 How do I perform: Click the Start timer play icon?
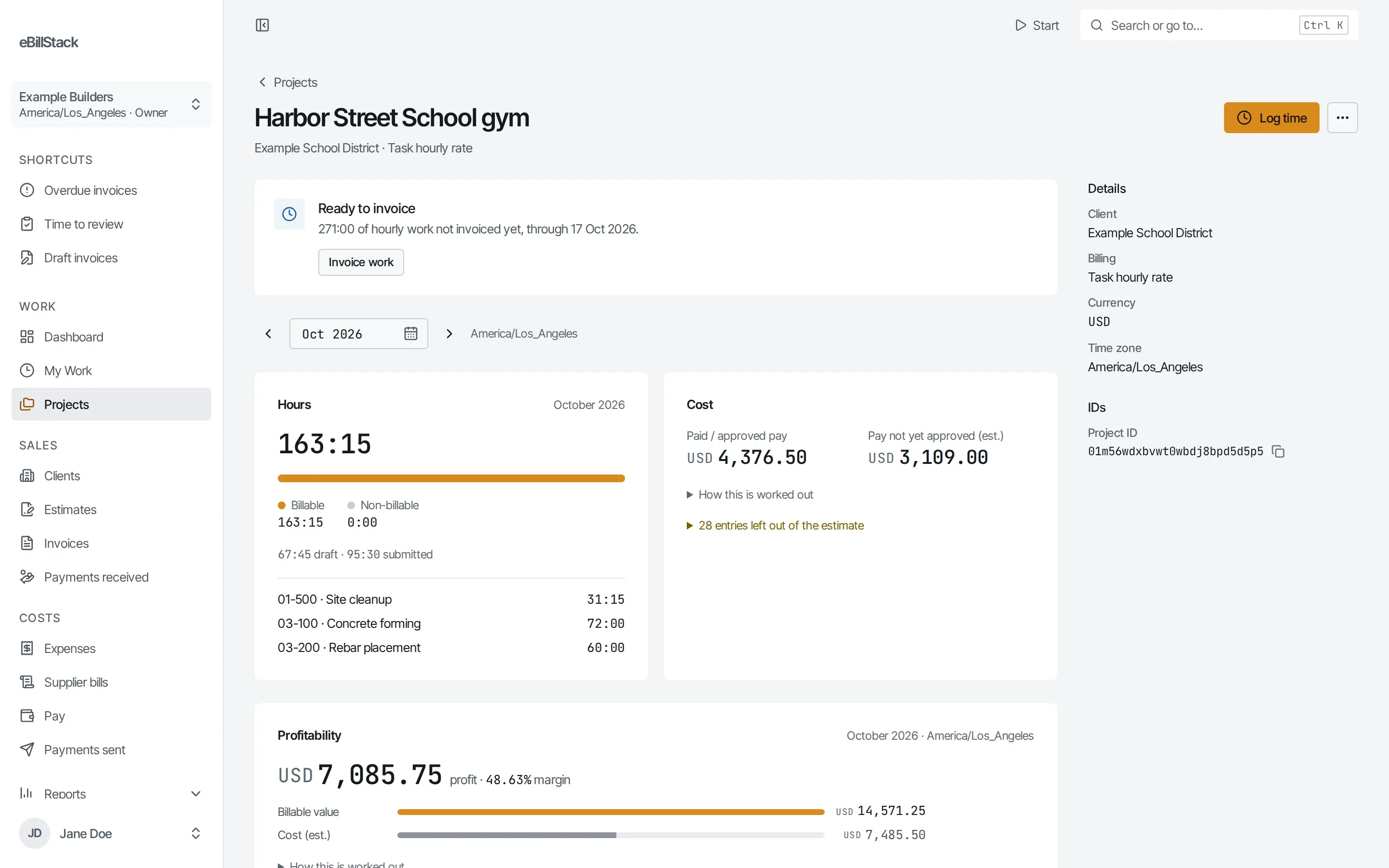(x=1021, y=25)
